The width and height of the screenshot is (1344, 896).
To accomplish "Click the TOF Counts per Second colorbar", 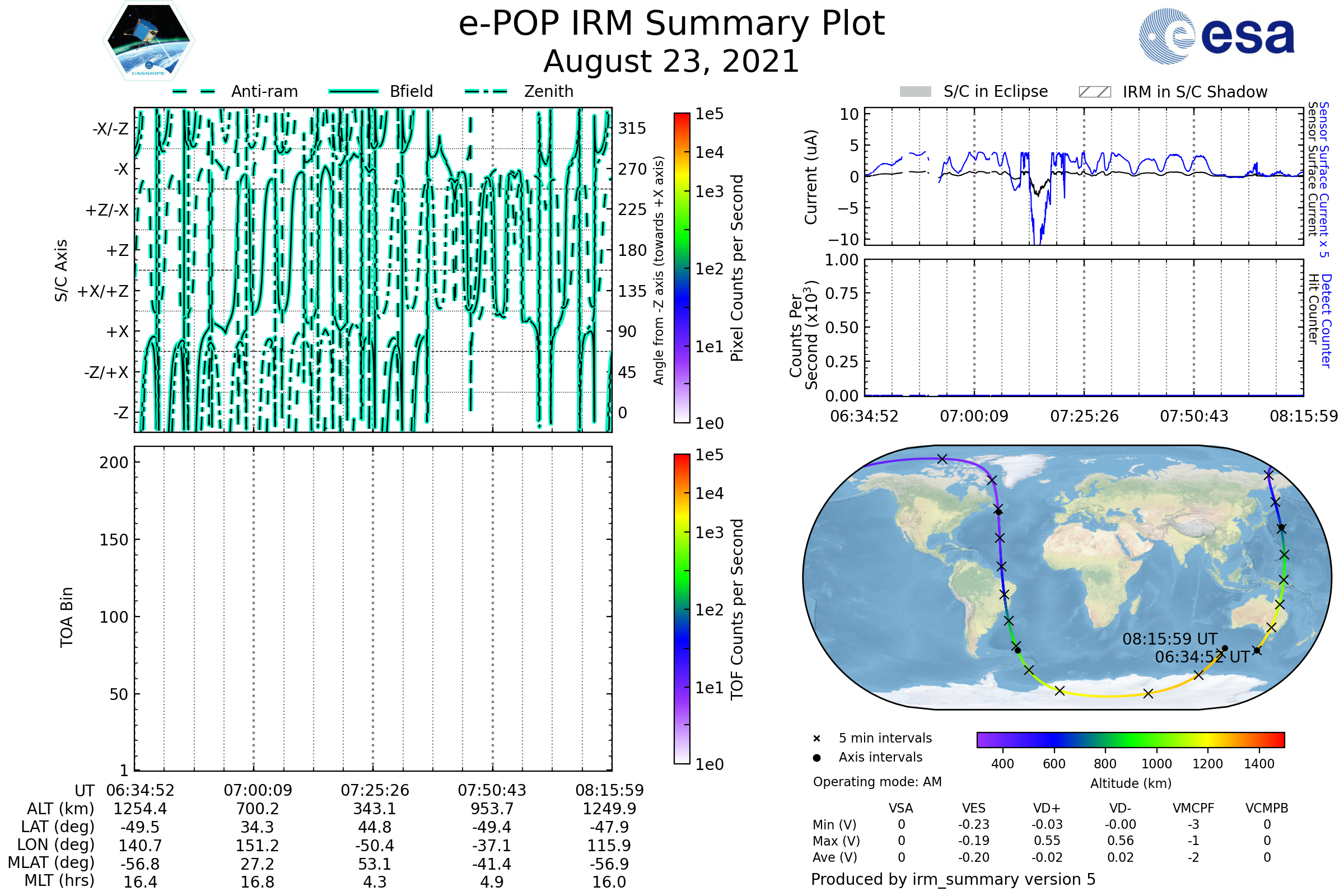I will click(682, 609).
